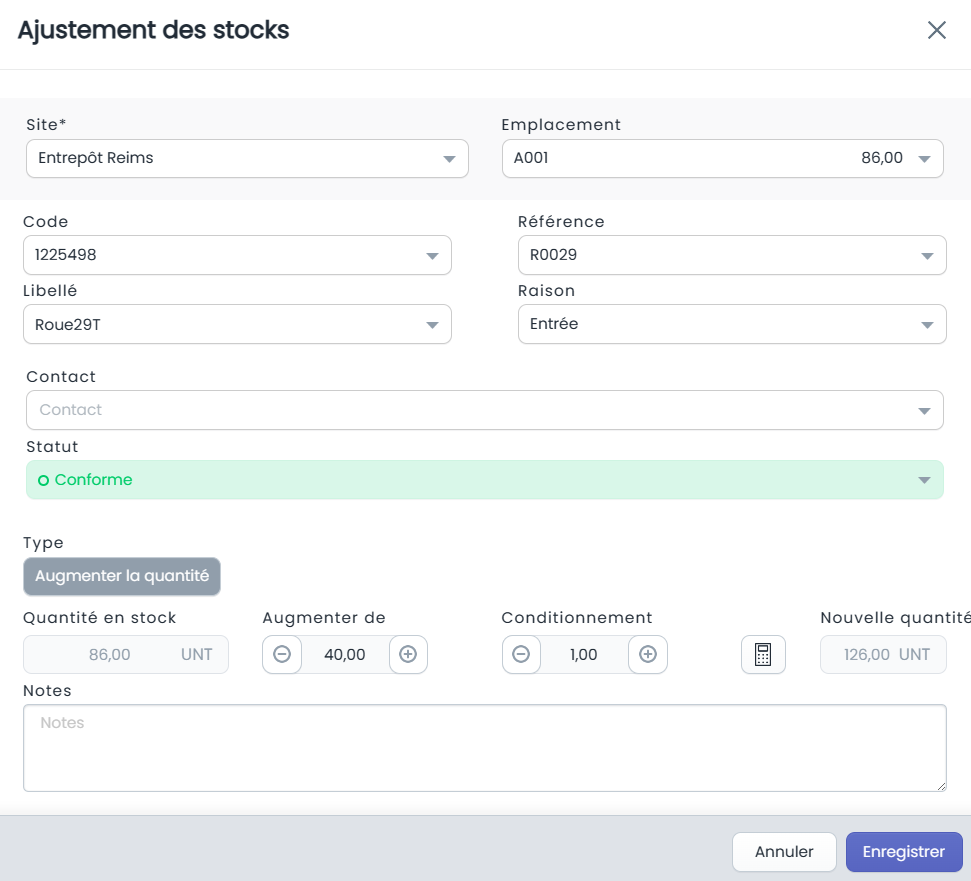Image resolution: width=971 pixels, height=881 pixels.
Task: Click into the Notes text area
Action: [484, 748]
